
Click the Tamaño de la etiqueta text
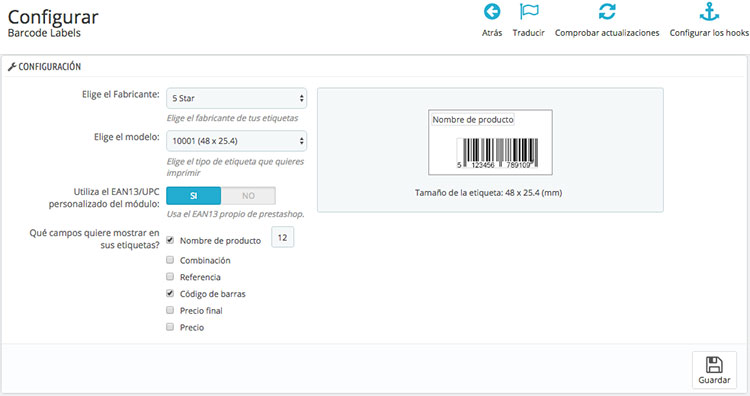tap(488, 193)
